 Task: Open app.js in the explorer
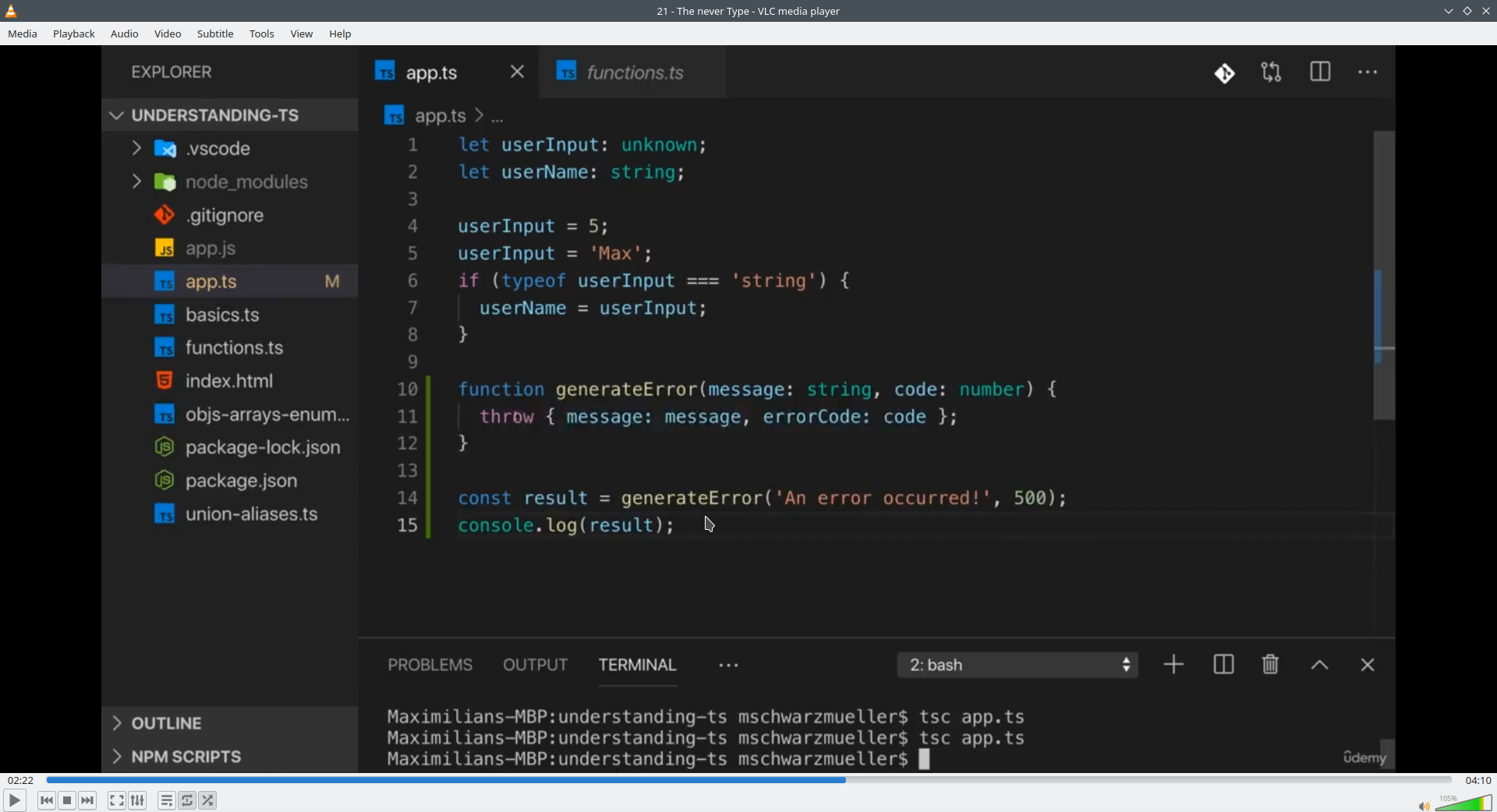[230, 249]
